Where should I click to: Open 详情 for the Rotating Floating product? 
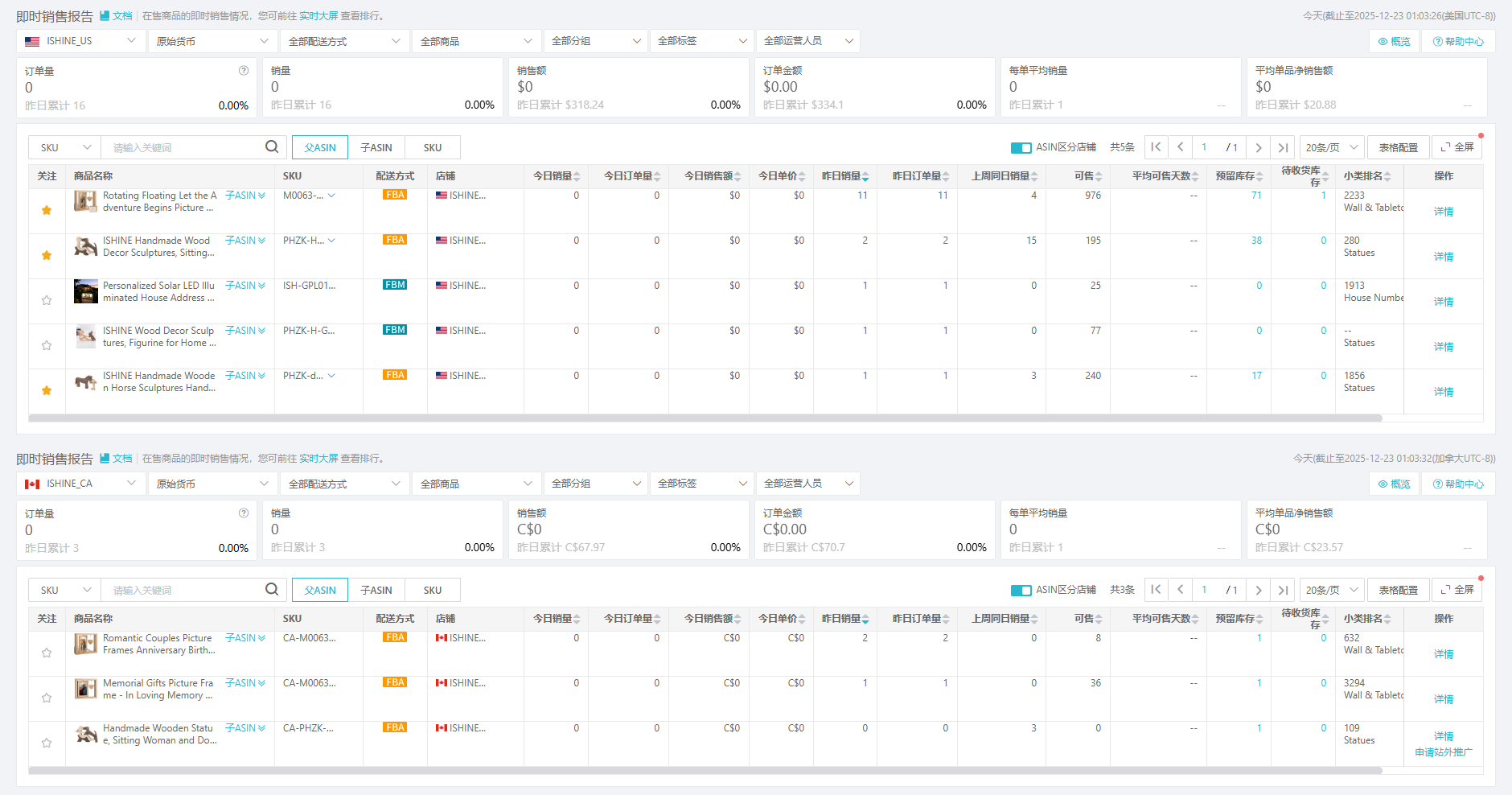click(x=1444, y=212)
